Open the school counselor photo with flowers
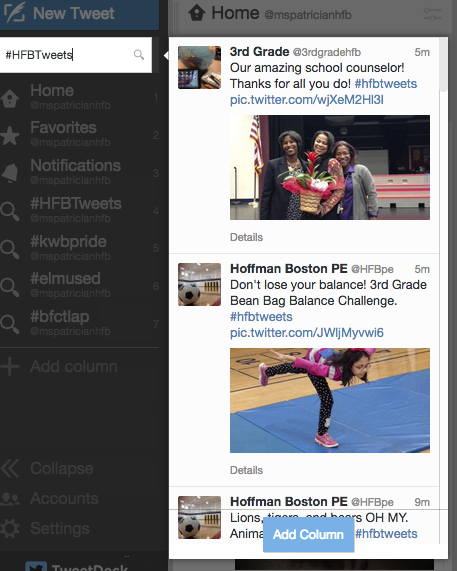457x571 pixels. click(330, 168)
